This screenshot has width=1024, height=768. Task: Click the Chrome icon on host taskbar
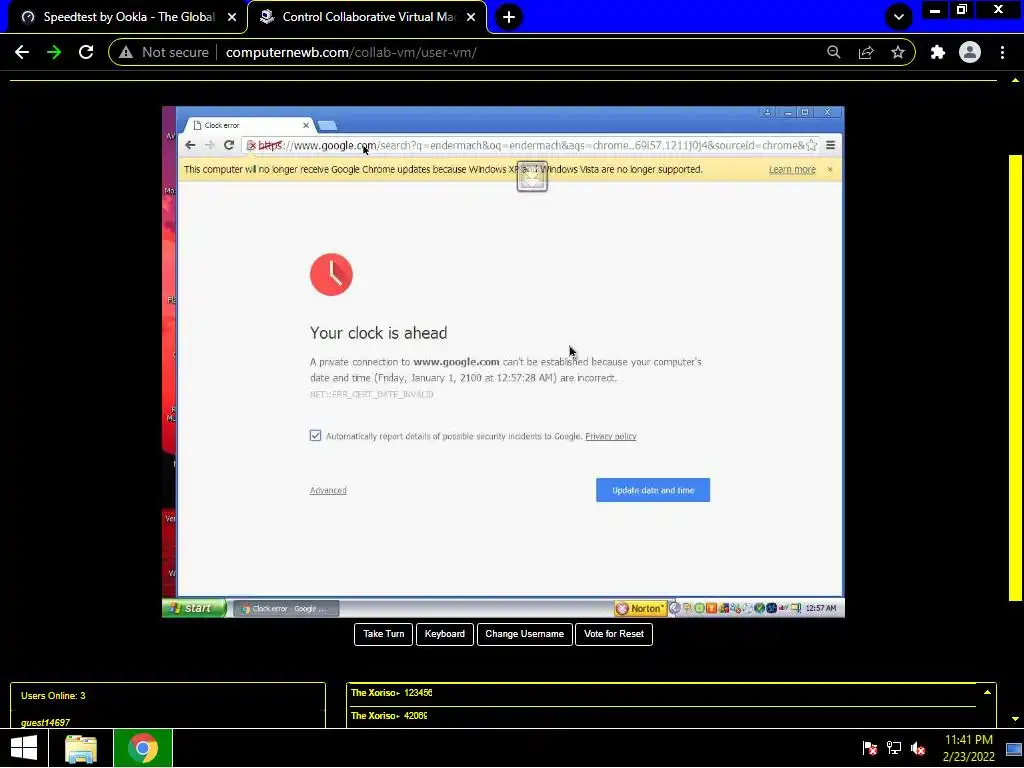tap(143, 748)
